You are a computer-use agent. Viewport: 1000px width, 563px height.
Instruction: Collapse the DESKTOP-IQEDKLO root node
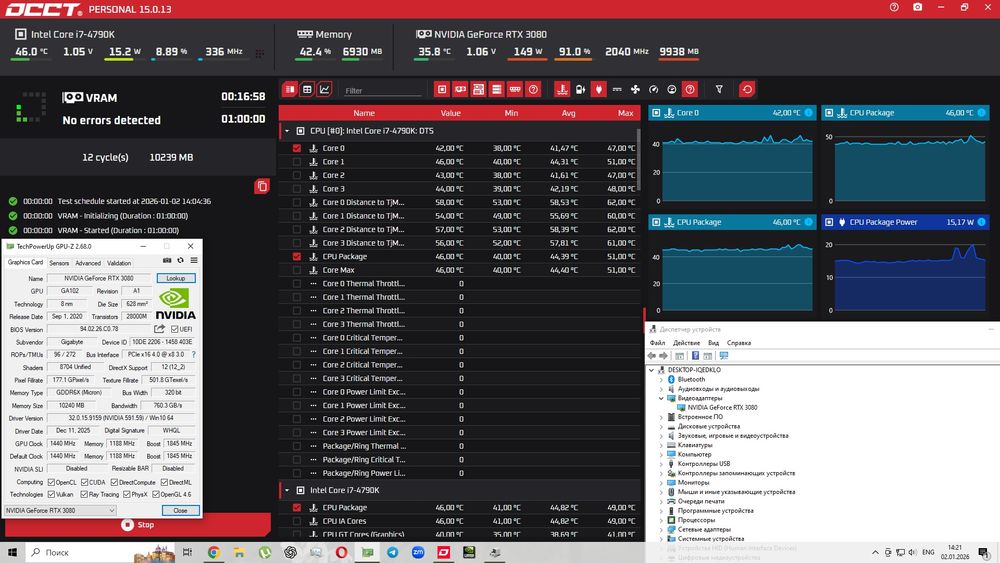(x=651, y=370)
